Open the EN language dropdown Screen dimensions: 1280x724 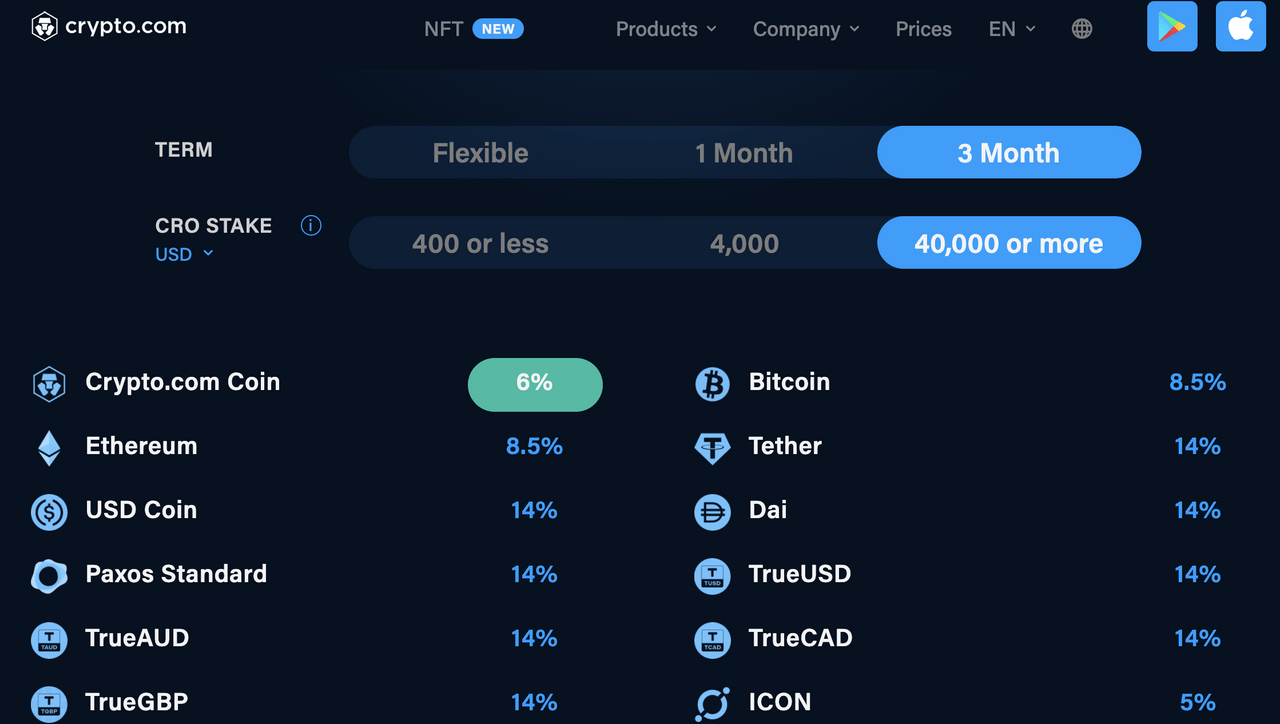[1012, 29]
